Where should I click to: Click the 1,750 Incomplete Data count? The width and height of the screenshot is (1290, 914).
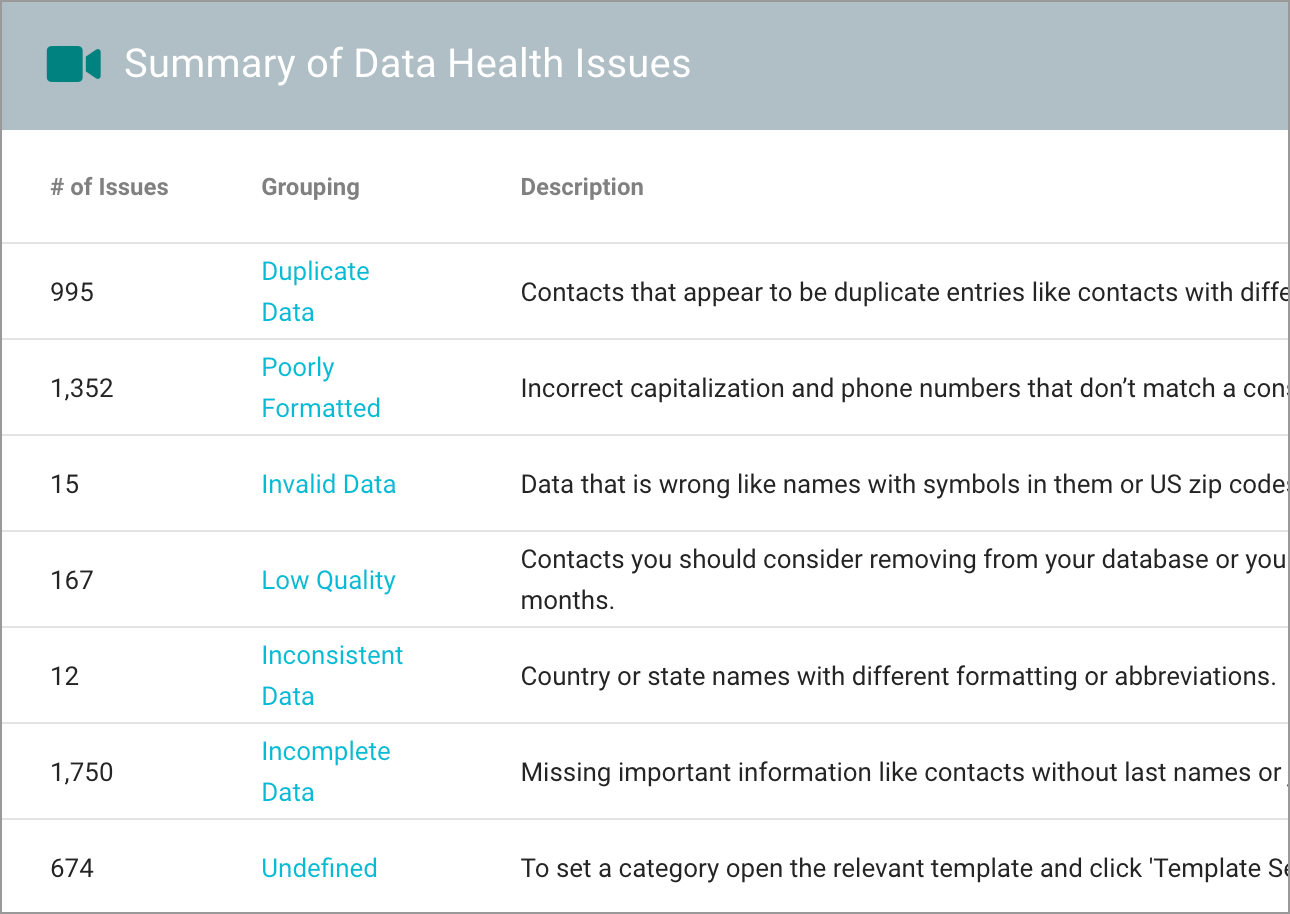pos(82,771)
